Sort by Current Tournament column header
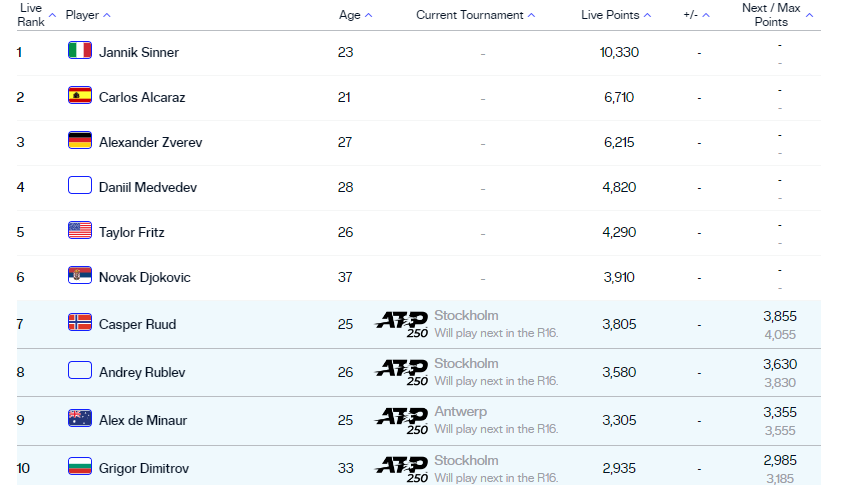842x485 pixels. [x=475, y=15]
